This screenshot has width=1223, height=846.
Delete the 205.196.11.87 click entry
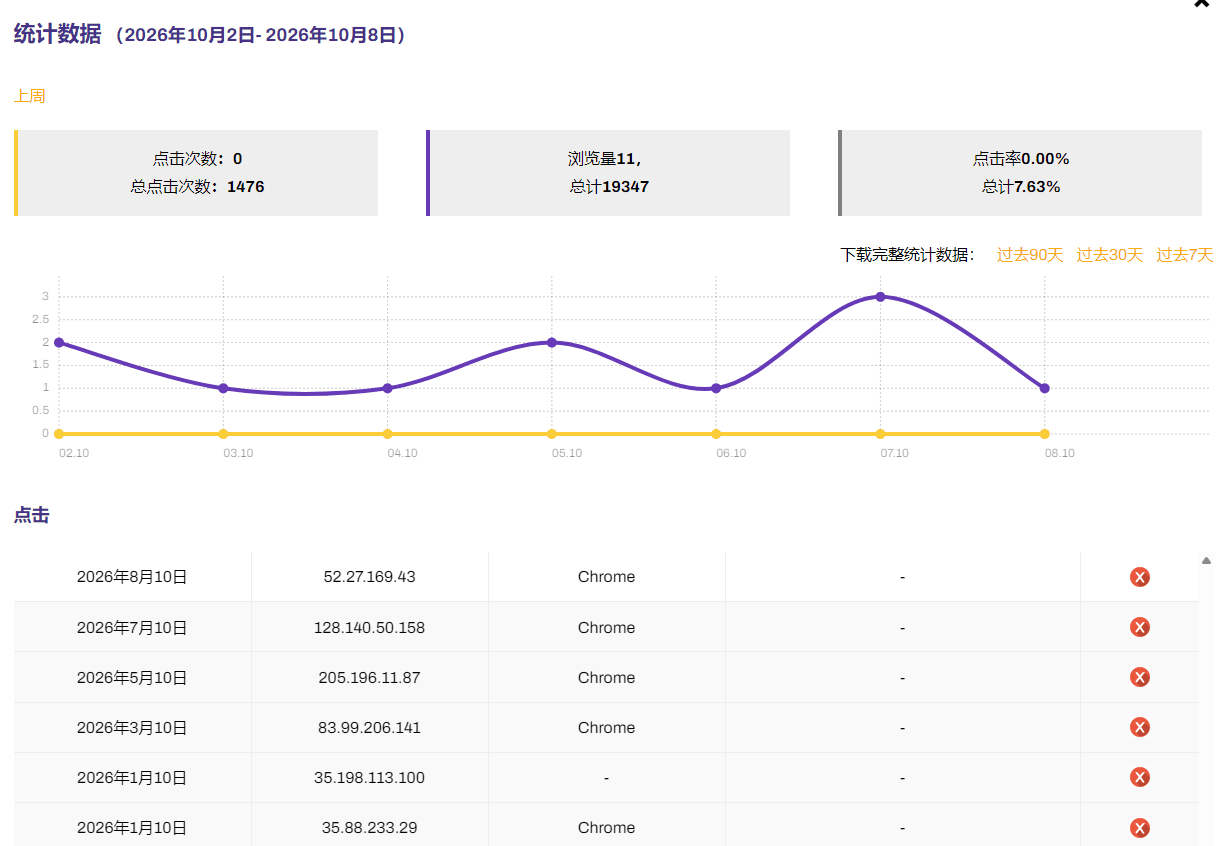point(1139,677)
